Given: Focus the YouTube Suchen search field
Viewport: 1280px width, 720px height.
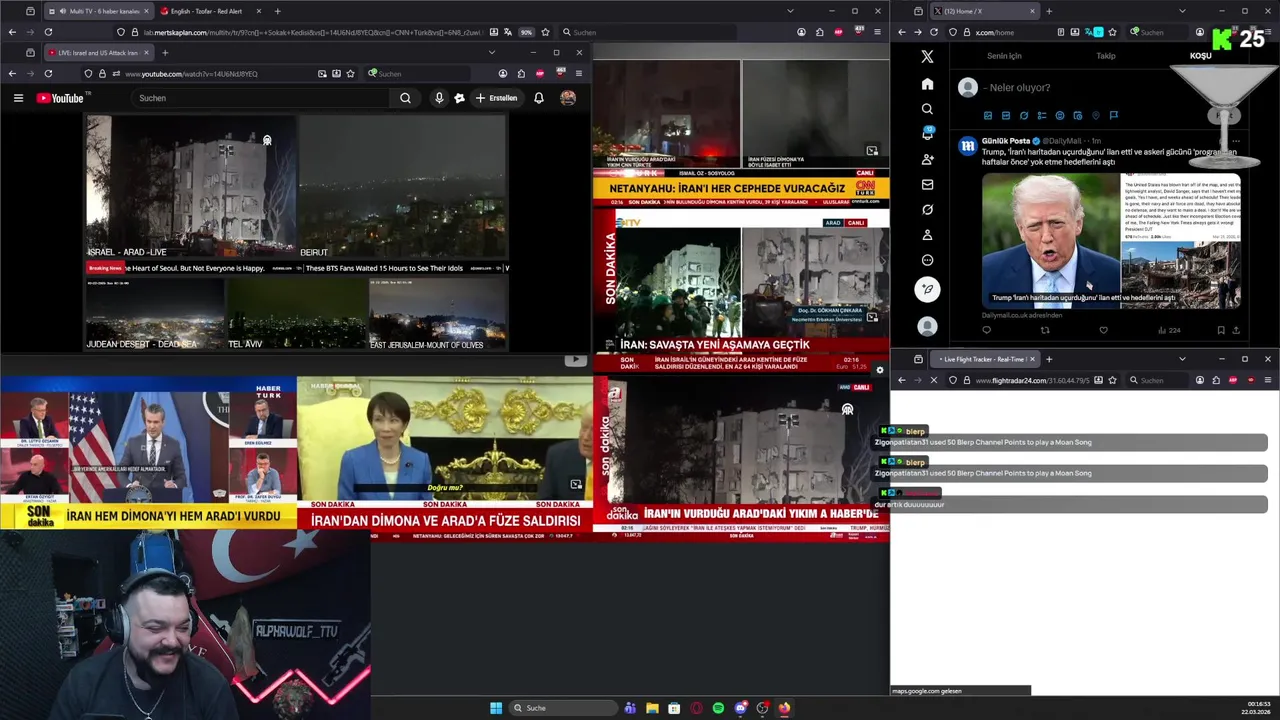Looking at the screenshot, I should coord(262,98).
